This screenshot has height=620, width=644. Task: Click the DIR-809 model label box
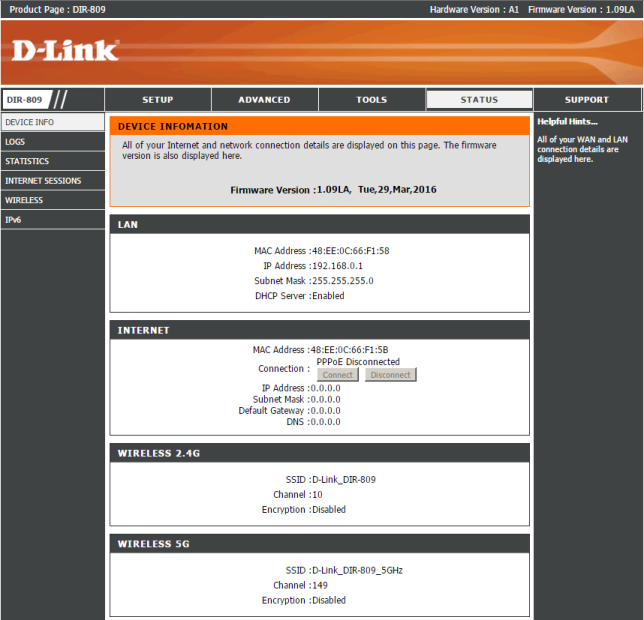click(27, 100)
